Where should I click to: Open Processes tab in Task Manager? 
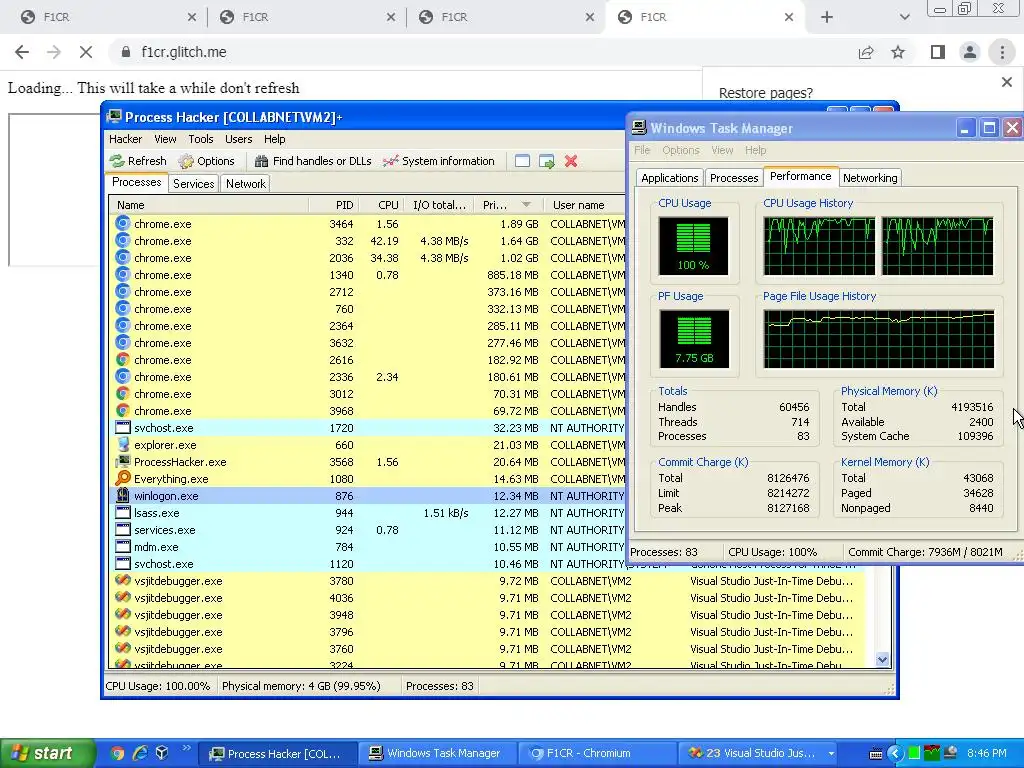[x=734, y=178]
